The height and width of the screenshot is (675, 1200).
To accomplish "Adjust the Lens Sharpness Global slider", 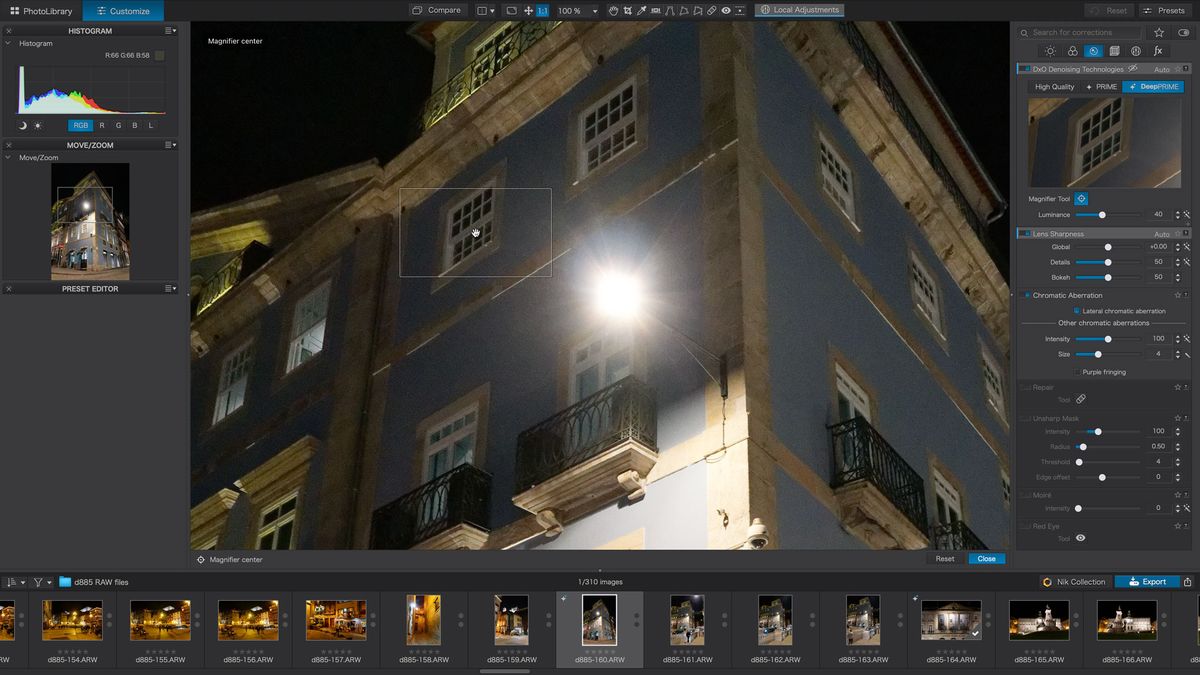I will 1108,247.
